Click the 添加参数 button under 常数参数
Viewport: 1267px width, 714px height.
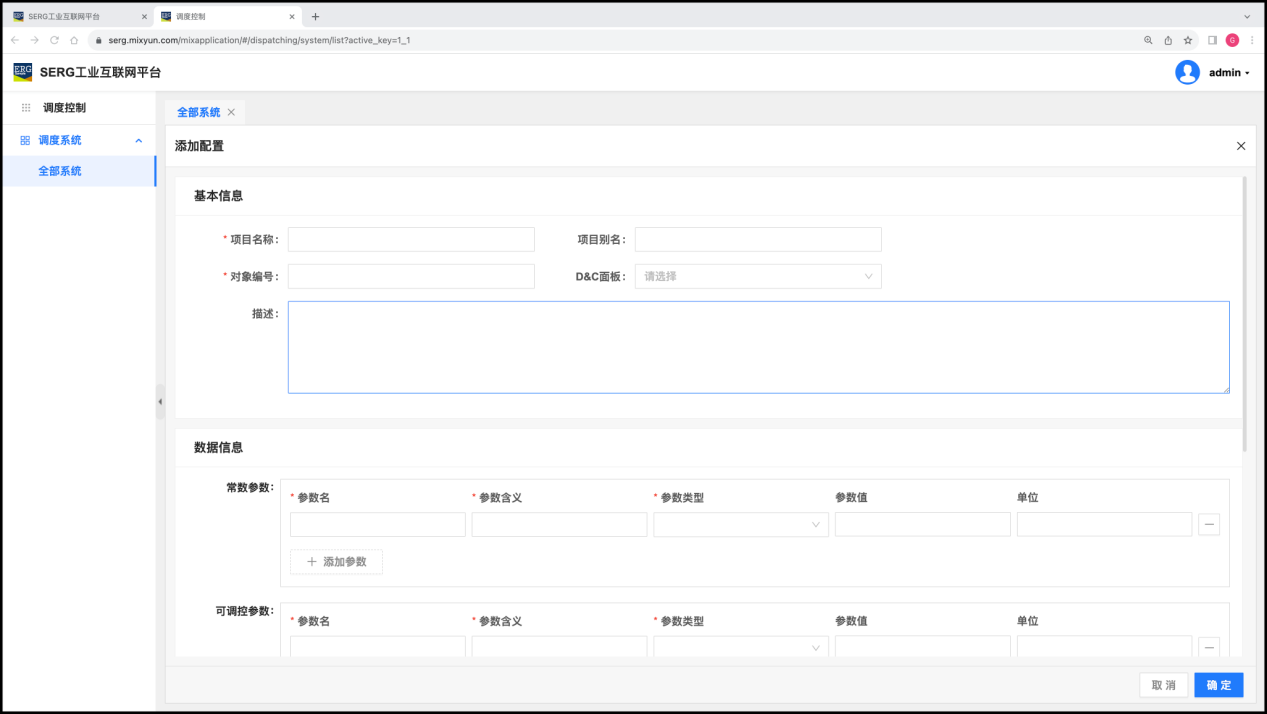click(x=336, y=562)
